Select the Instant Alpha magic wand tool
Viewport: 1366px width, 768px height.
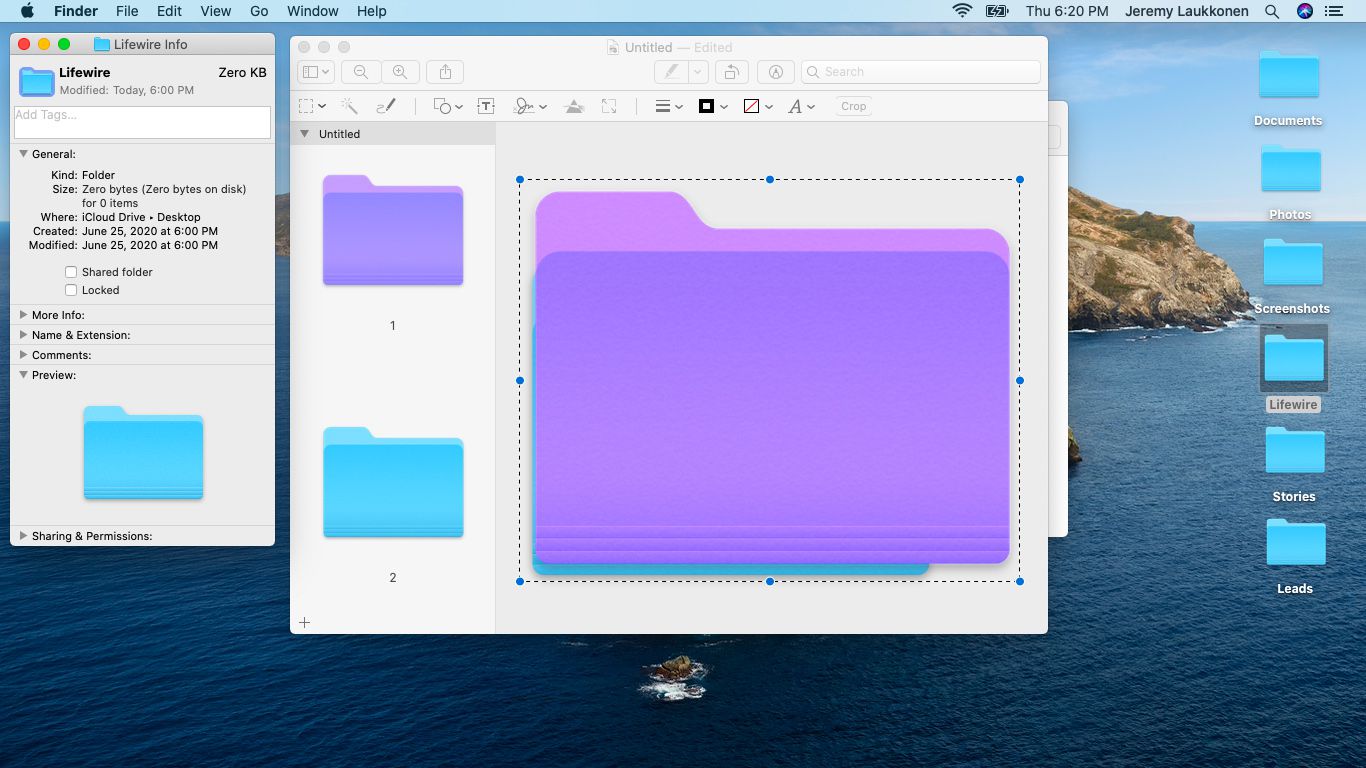coord(349,106)
